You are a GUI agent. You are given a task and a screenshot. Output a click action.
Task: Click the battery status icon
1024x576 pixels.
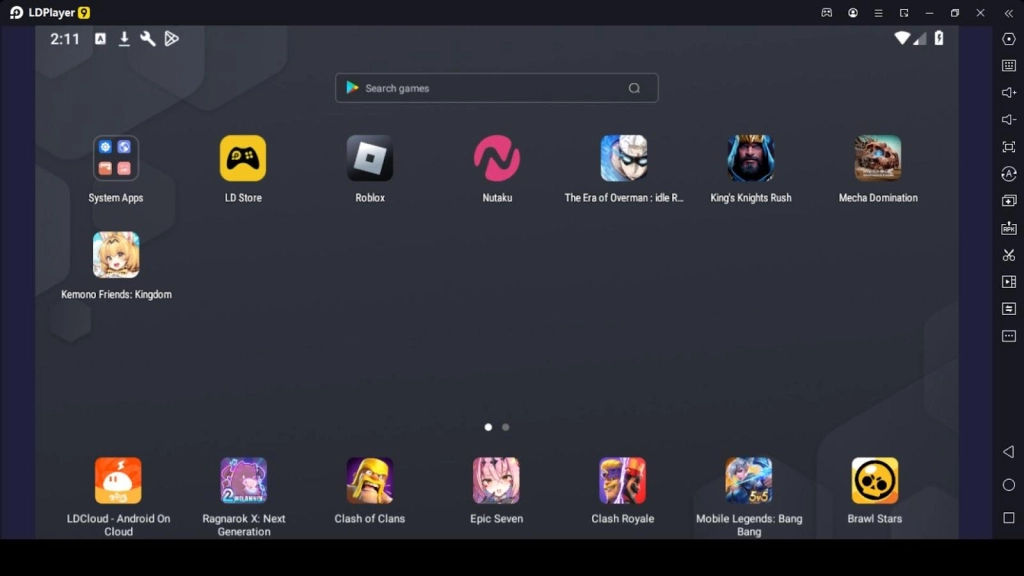938,38
